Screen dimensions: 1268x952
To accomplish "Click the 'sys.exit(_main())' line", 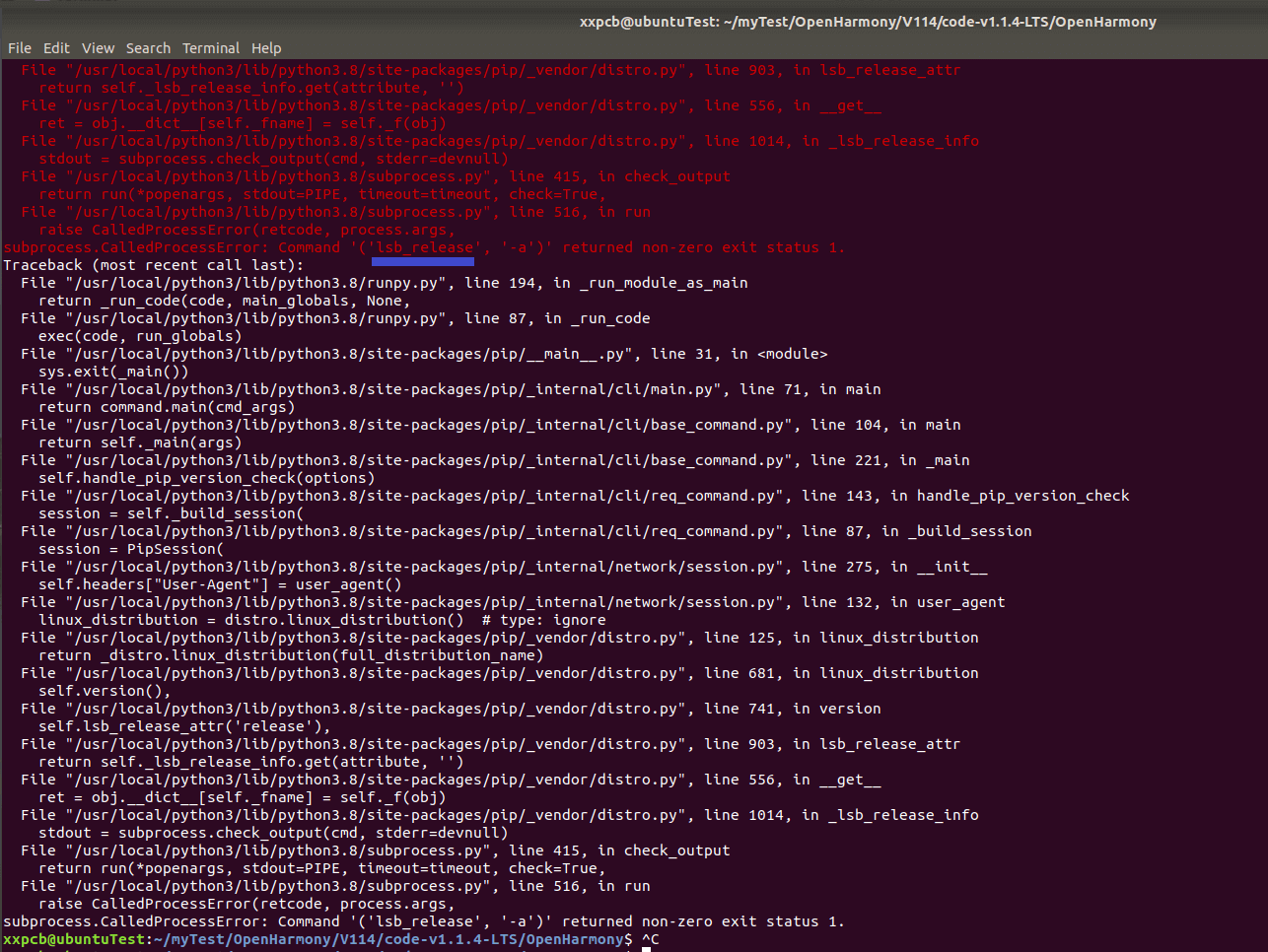I will pyautogui.click(x=113, y=372).
